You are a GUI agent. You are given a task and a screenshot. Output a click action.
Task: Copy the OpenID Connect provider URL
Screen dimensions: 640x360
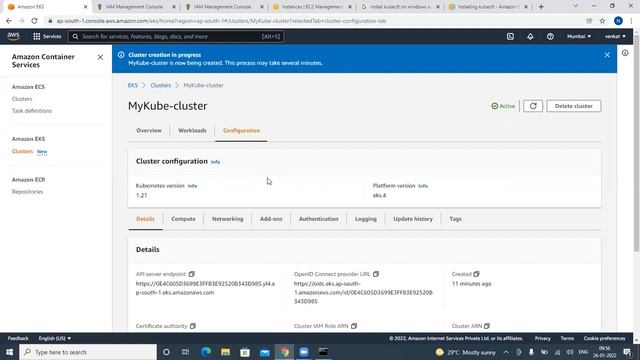click(x=376, y=274)
